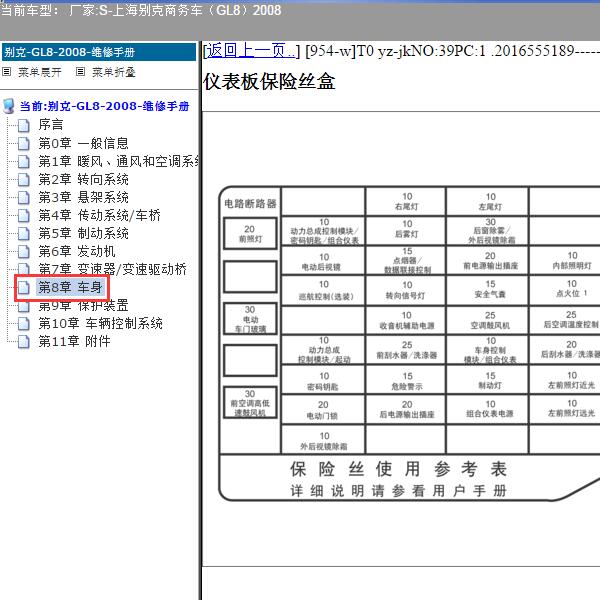This screenshot has width=600, height=600.
Task: Click the 当前车型 vehicle info bar text
Action: click(141, 10)
